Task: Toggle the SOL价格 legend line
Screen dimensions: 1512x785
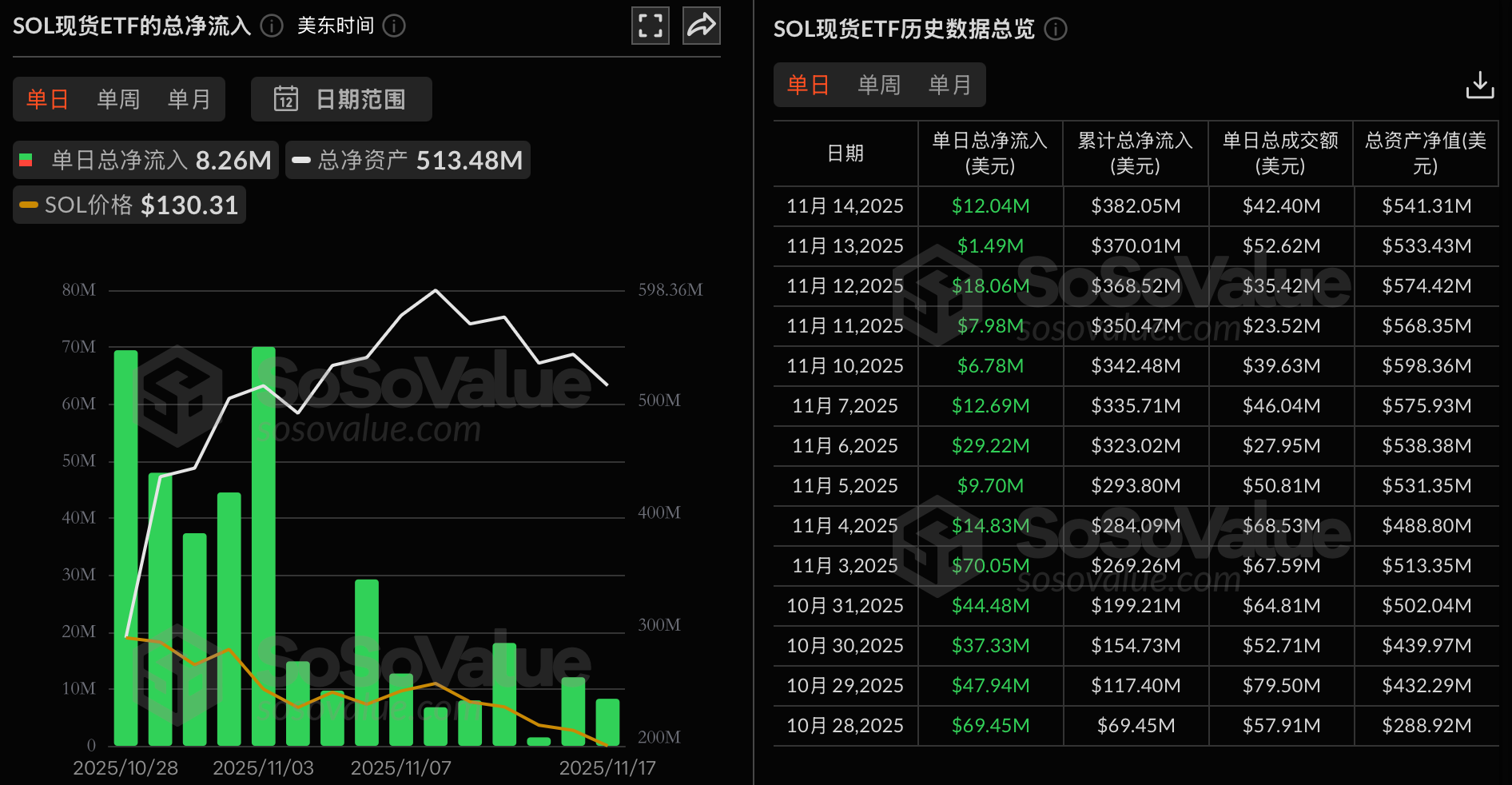Action: [x=129, y=205]
